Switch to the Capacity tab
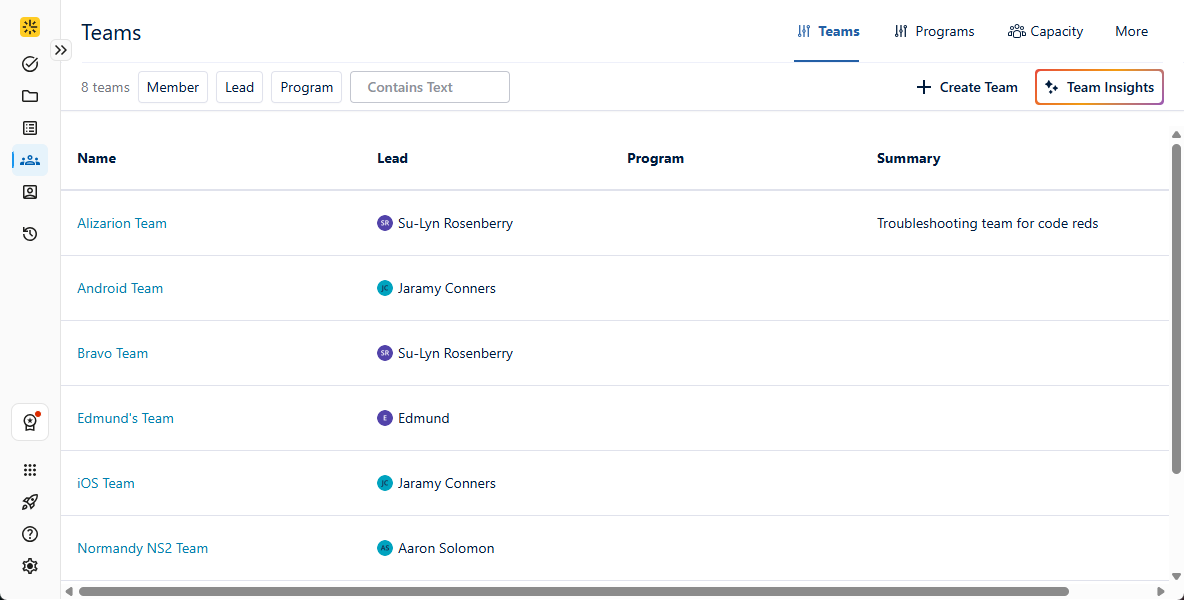1184x600 pixels. pyautogui.click(x=1045, y=31)
